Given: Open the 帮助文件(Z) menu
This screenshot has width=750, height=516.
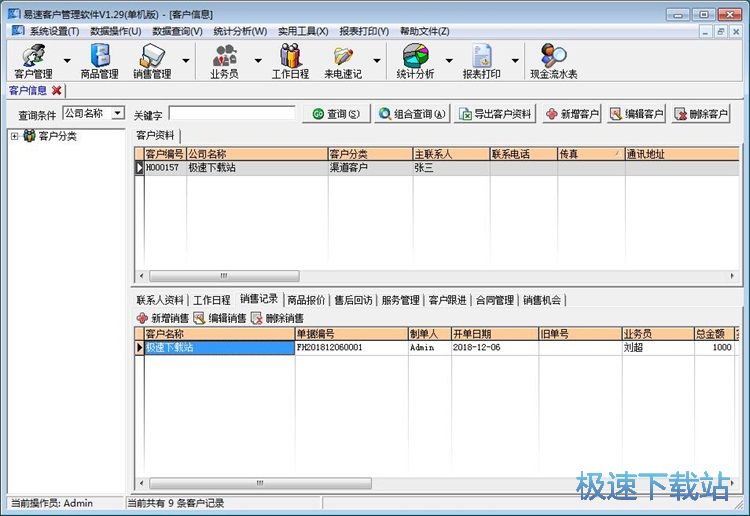Looking at the screenshot, I should [425, 31].
